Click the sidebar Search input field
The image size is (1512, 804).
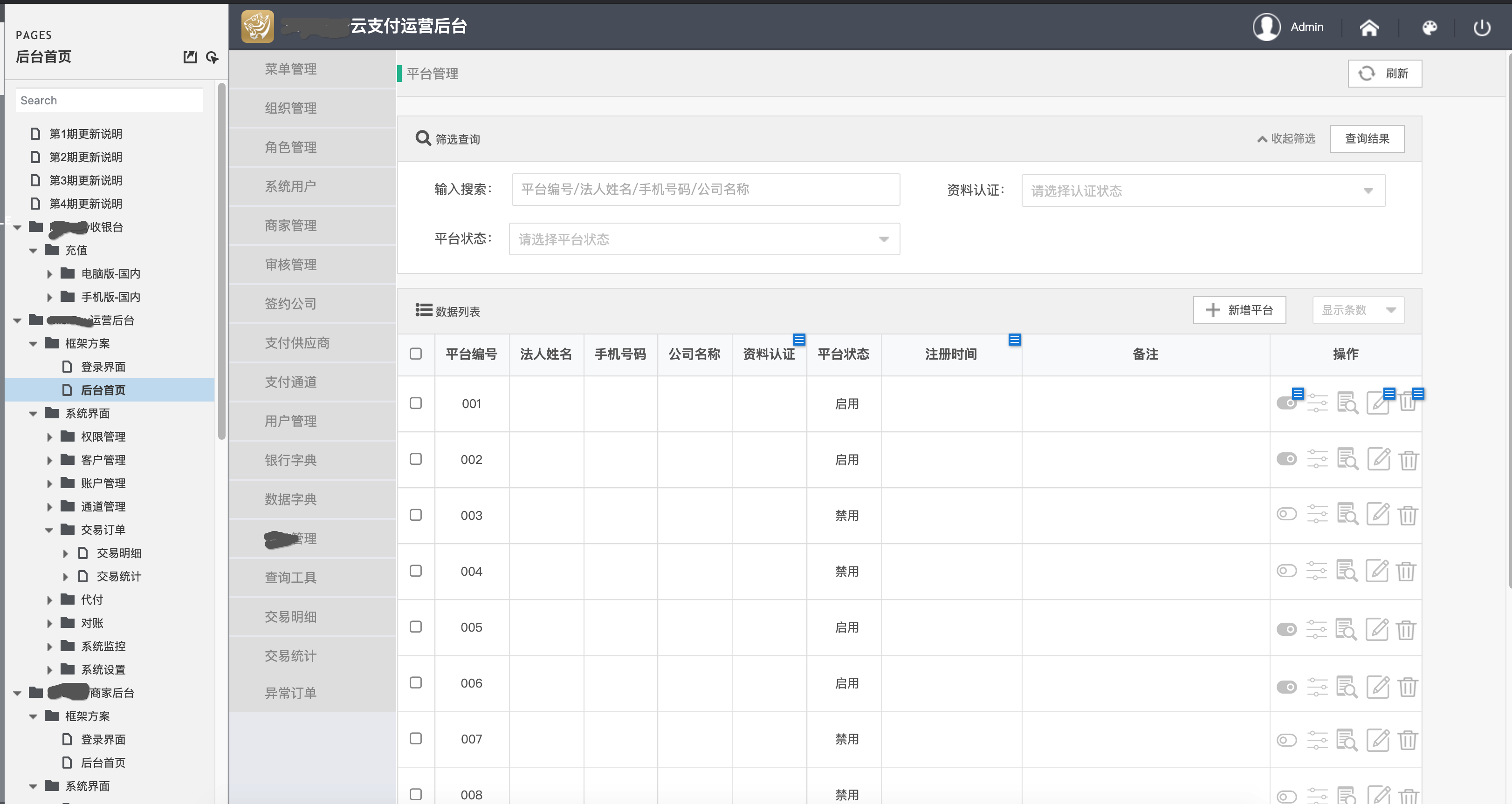point(109,100)
